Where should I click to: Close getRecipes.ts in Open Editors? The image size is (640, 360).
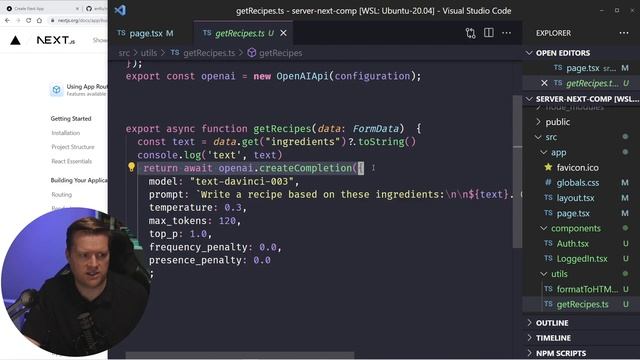[544, 83]
